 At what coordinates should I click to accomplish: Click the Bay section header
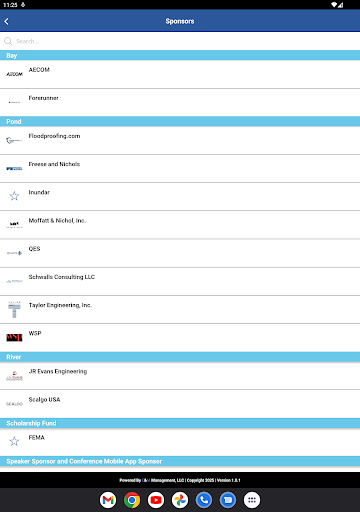tap(180, 55)
